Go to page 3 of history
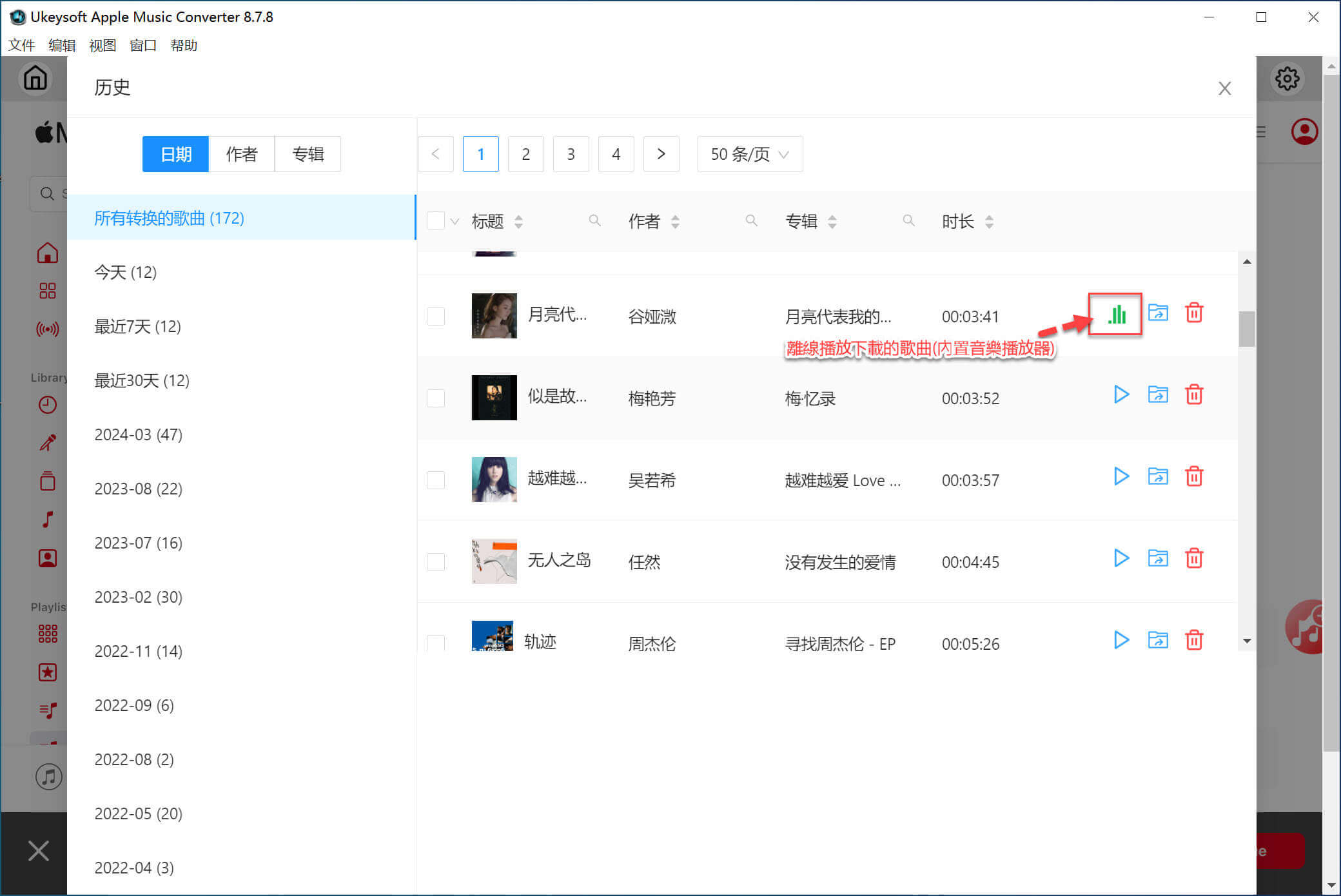 (x=571, y=154)
